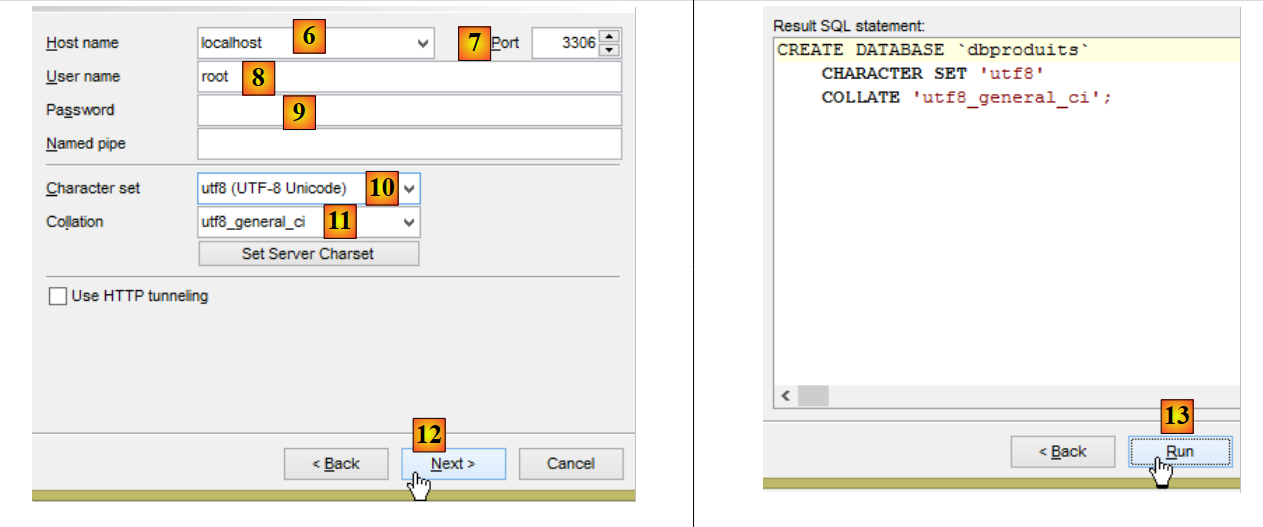
Task: Click the horizontal scrollbar thumb under SQL
Action: pos(813,396)
